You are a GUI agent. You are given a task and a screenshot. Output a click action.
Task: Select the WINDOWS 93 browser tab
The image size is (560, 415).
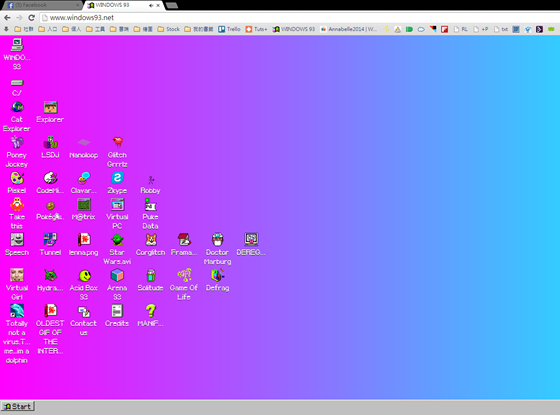point(124,5)
